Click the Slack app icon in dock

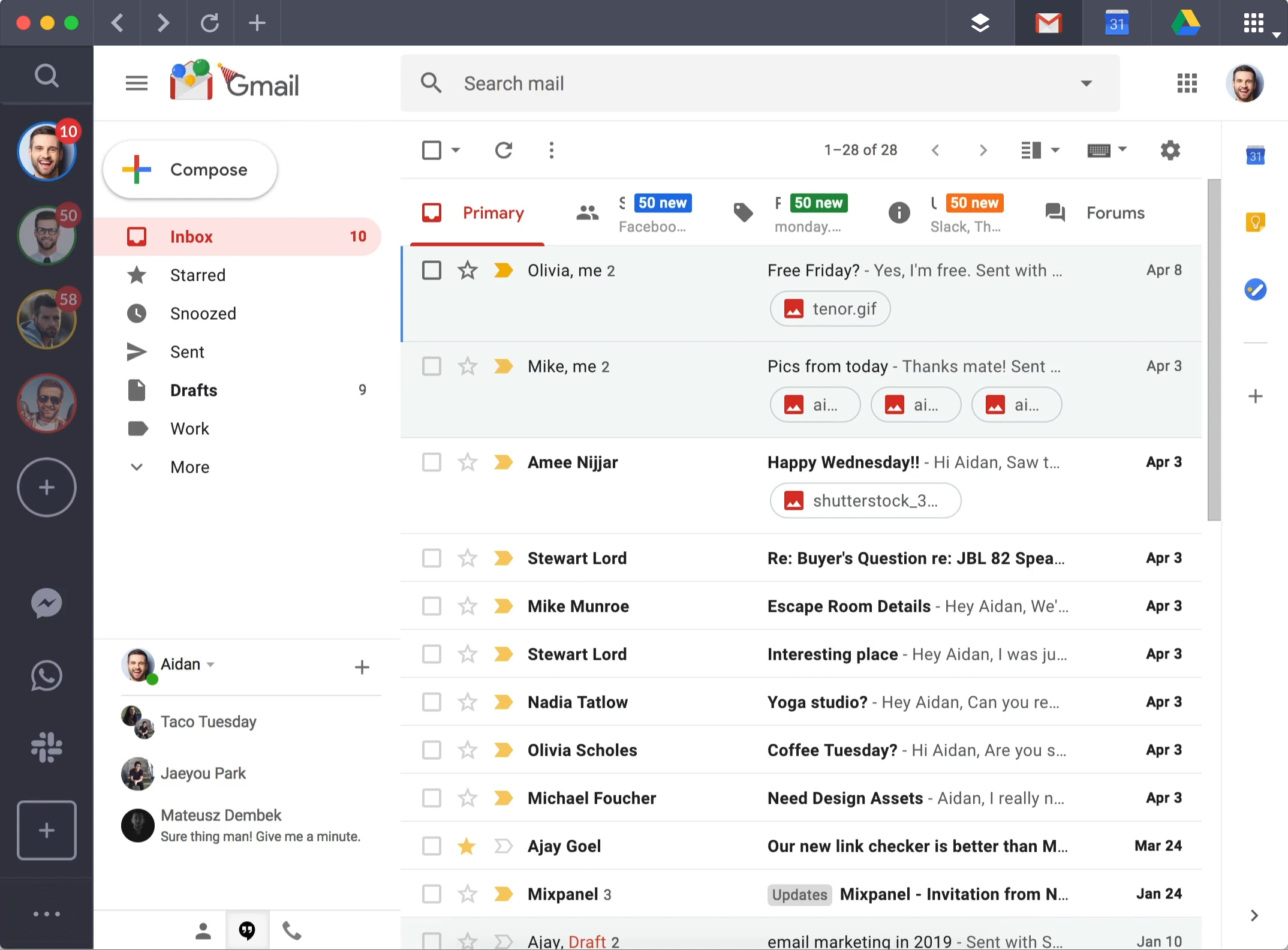tap(48, 744)
